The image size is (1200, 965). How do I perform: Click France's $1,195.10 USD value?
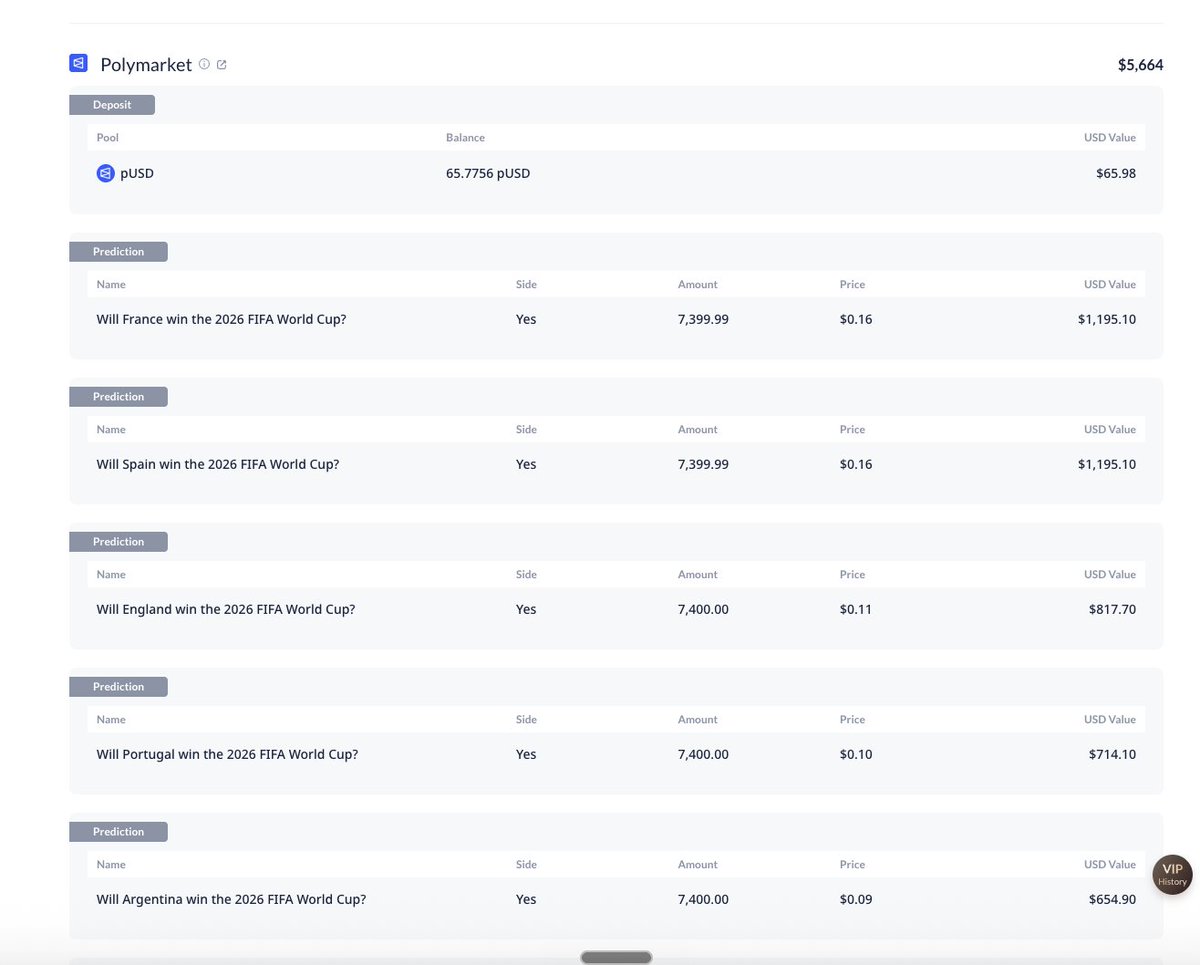coord(1107,319)
